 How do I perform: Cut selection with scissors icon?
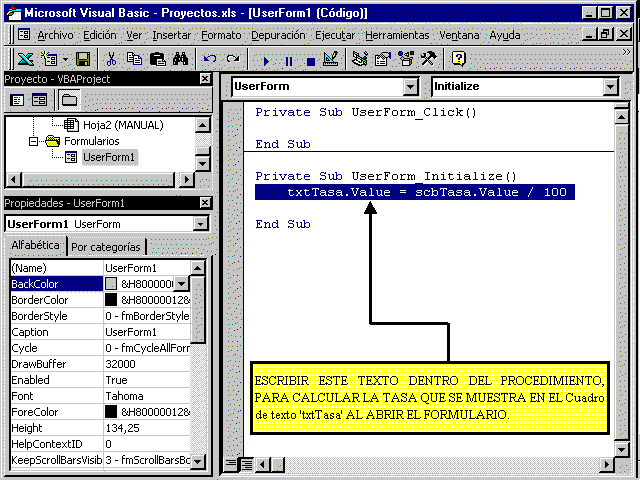click(x=111, y=59)
